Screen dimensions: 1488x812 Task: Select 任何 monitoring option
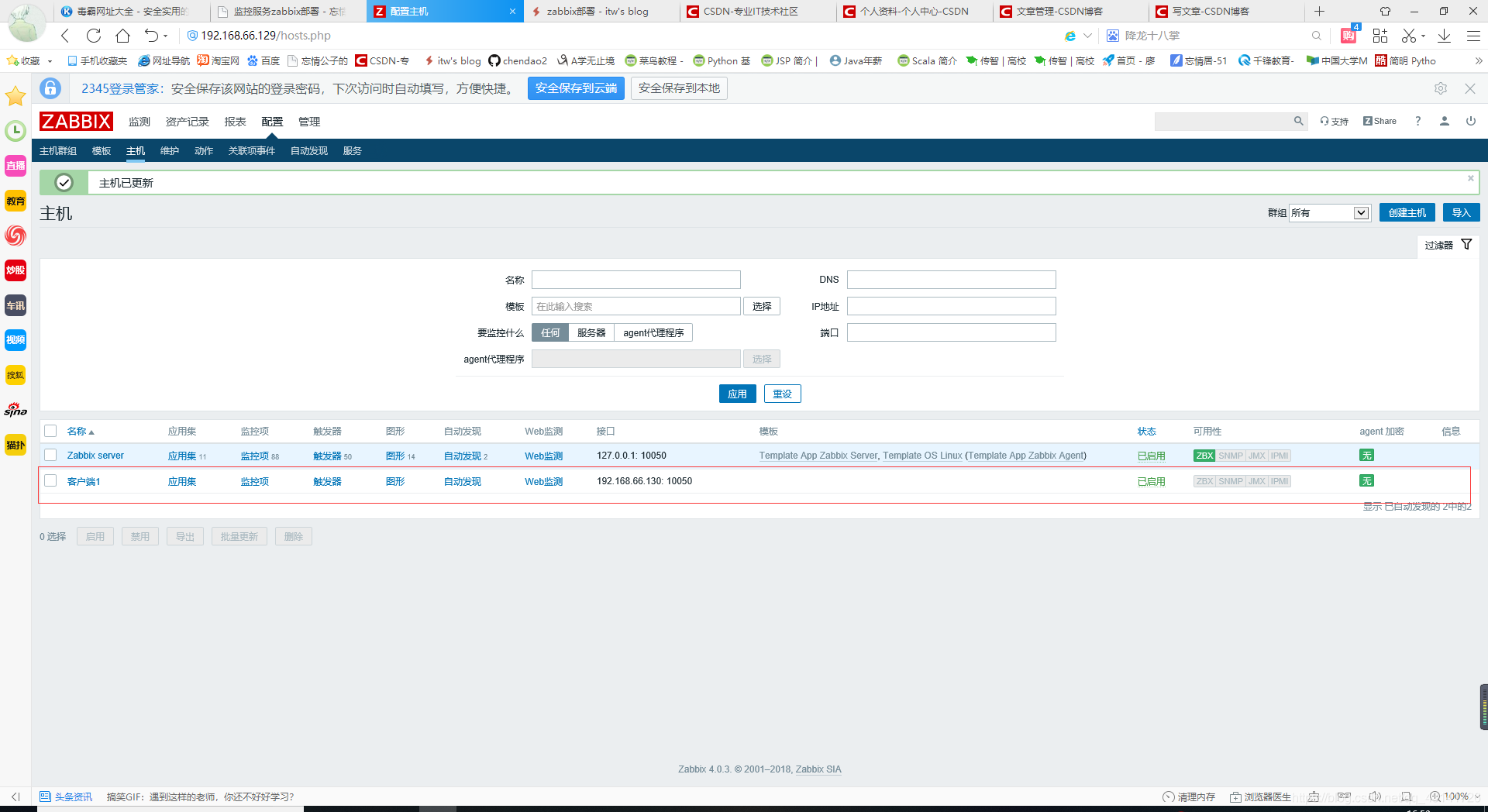point(550,332)
